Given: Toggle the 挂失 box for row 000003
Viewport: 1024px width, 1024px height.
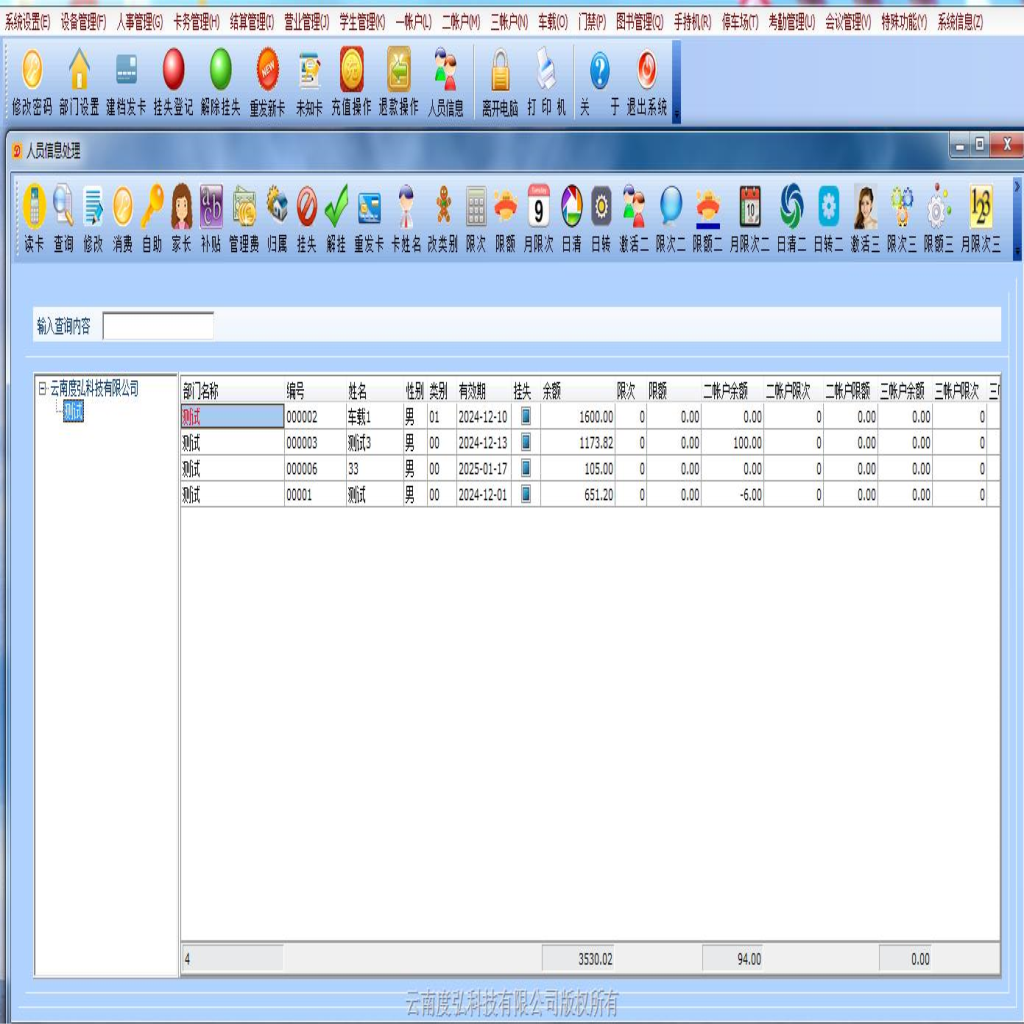Looking at the screenshot, I should (x=526, y=442).
